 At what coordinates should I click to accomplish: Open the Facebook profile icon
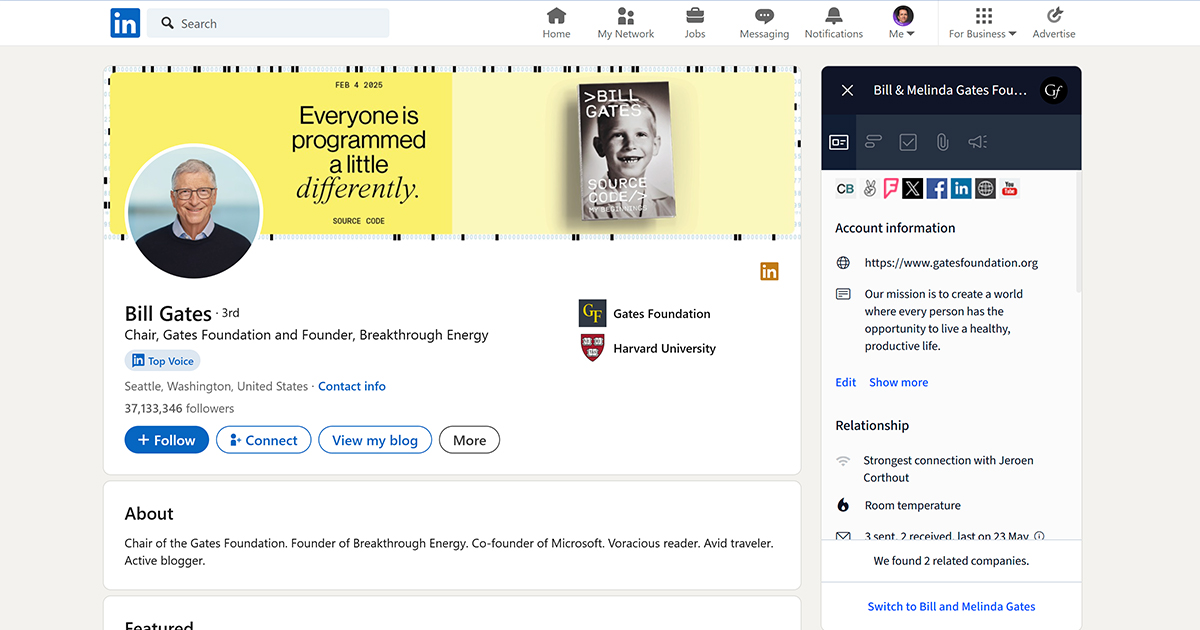937,188
